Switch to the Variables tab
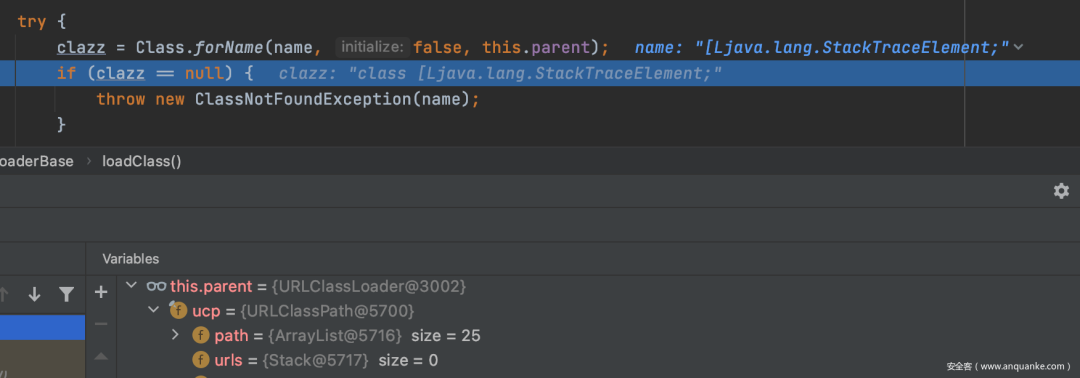The height and width of the screenshot is (378, 1080). (131, 259)
